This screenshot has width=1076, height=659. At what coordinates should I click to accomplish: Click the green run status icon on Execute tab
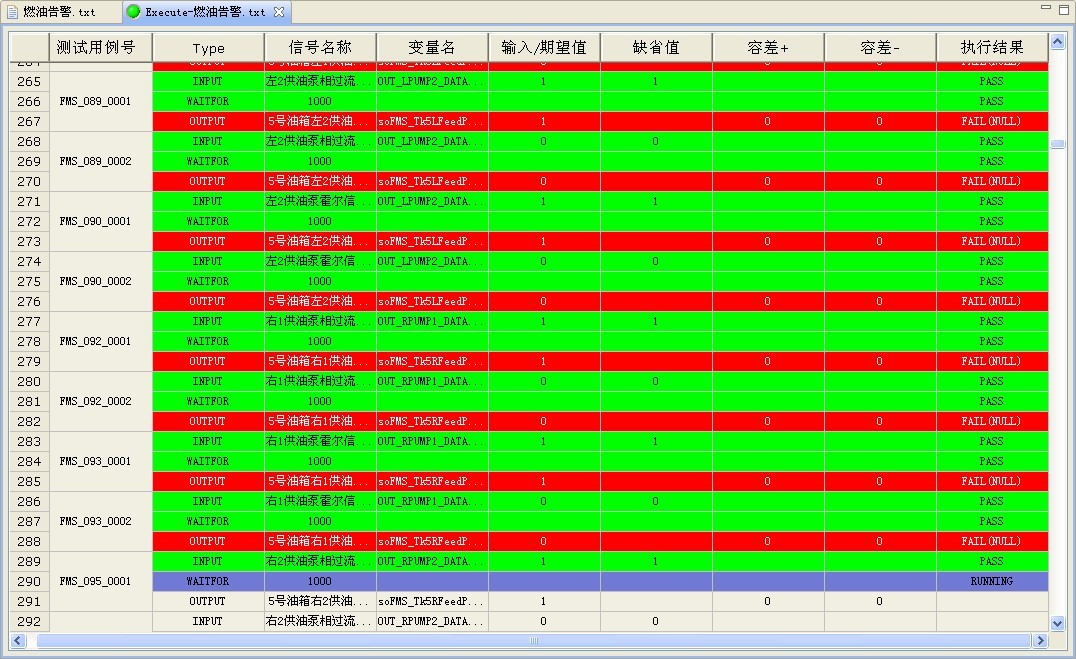pyautogui.click(x=134, y=12)
